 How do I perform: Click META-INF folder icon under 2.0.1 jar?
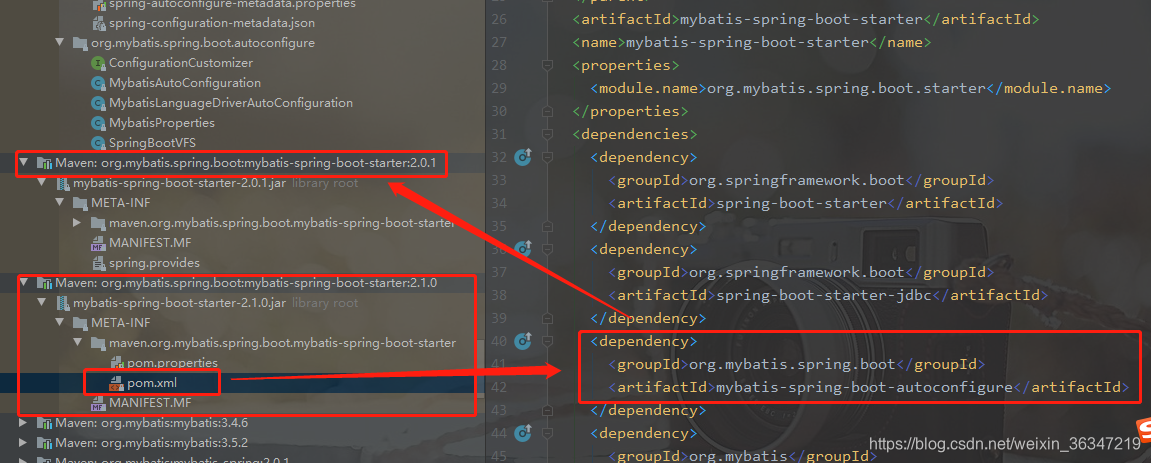80,203
